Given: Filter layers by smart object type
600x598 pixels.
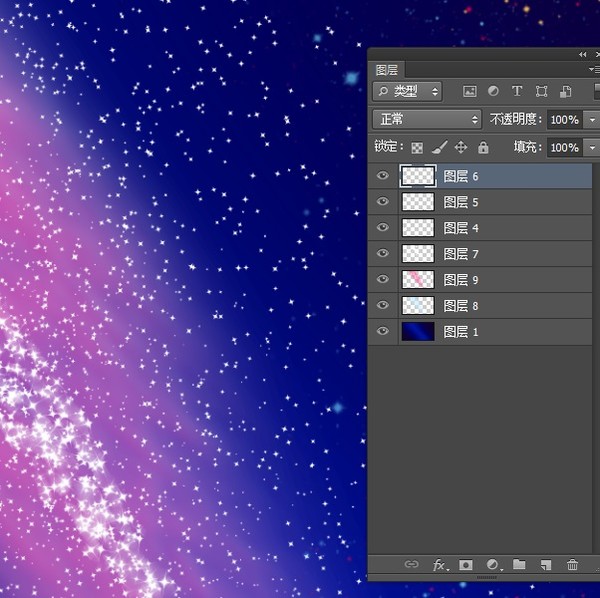Looking at the screenshot, I should click(x=566, y=91).
